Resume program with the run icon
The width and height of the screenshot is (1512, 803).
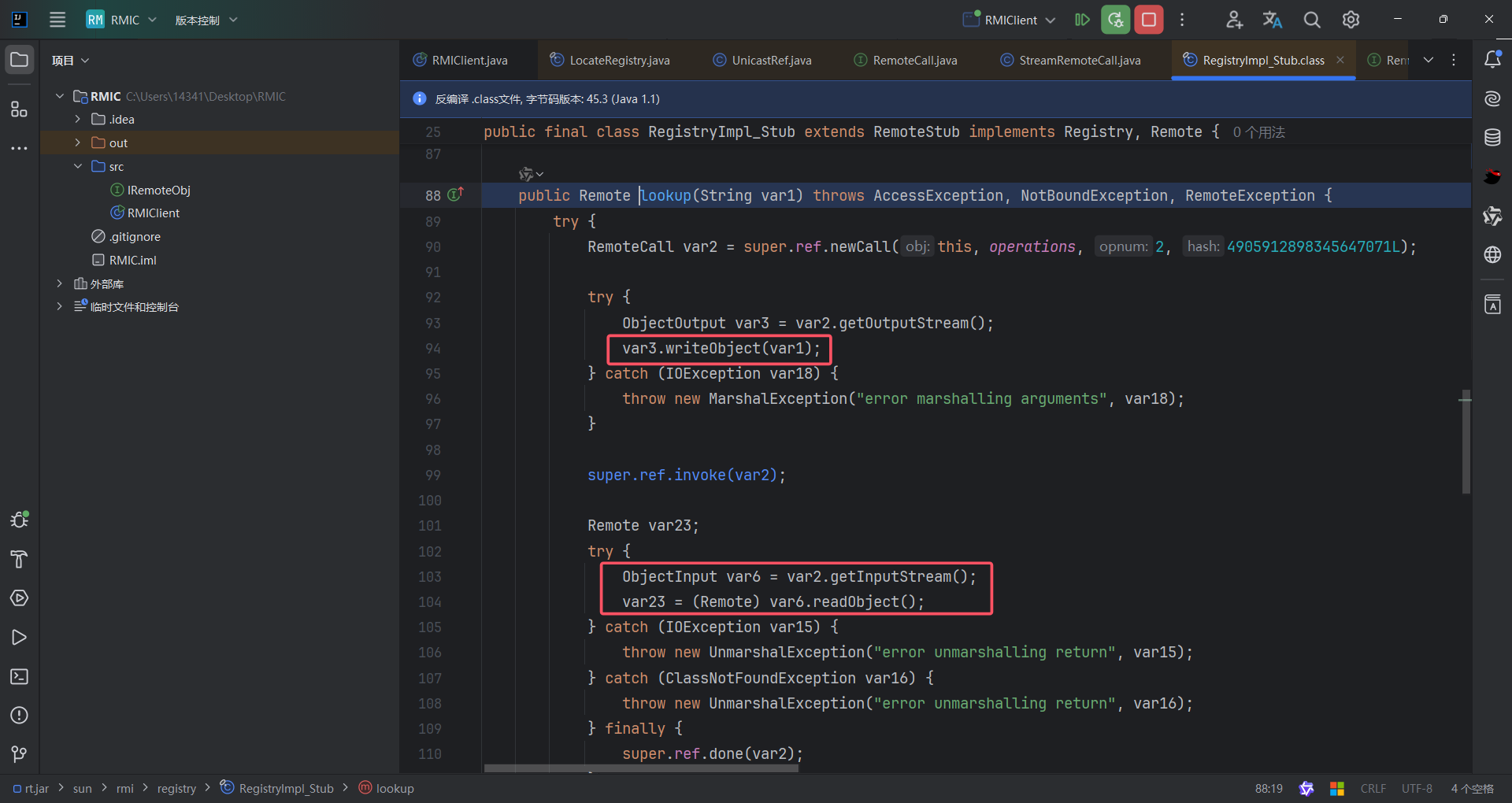click(x=1083, y=20)
